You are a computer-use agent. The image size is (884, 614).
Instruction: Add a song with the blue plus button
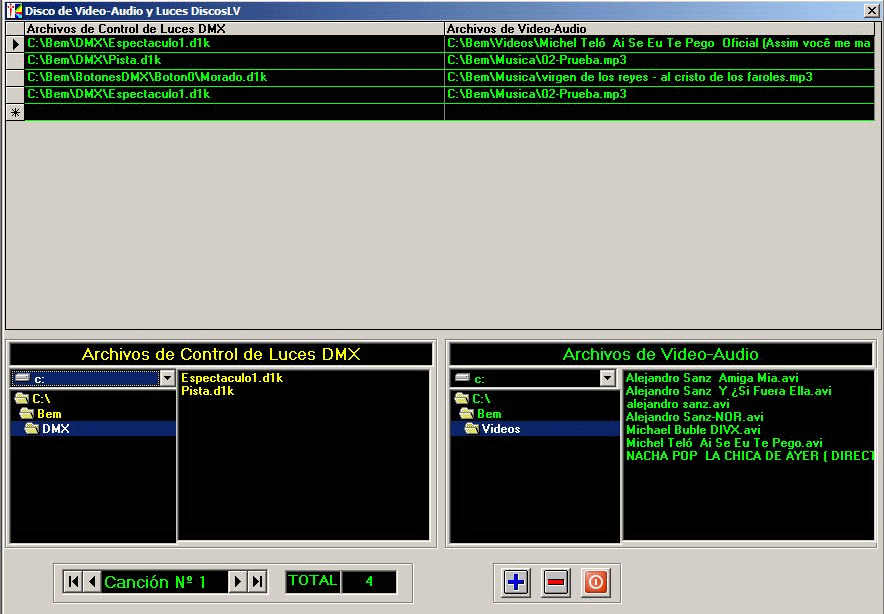pos(516,582)
